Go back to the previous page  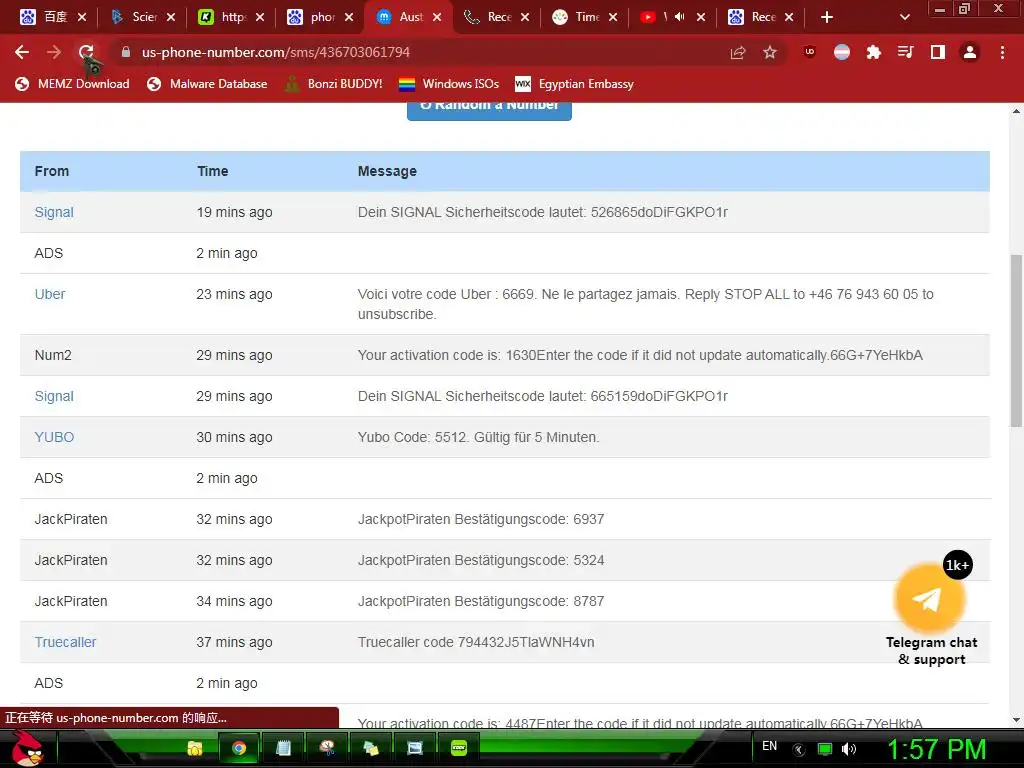pyautogui.click(x=22, y=52)
